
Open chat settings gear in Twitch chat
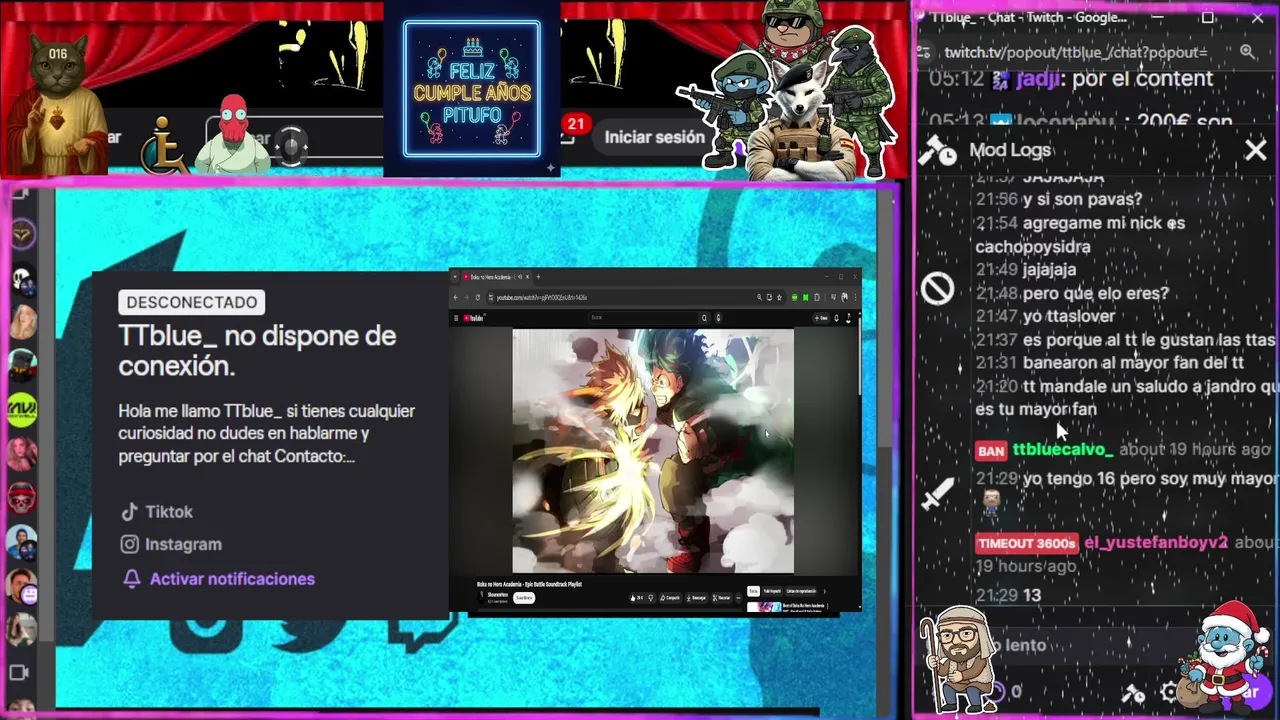click(x=1169, y=692)
